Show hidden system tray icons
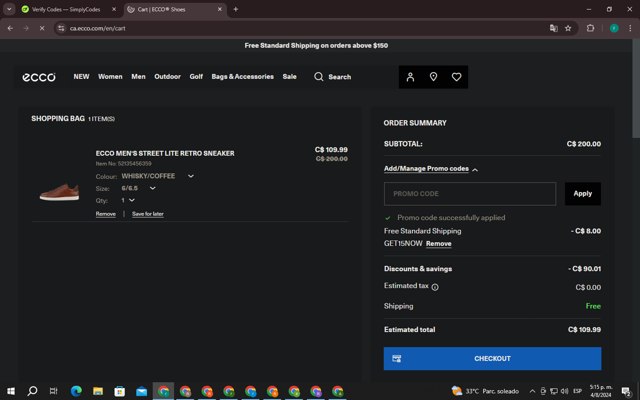 tap(532, 391)
